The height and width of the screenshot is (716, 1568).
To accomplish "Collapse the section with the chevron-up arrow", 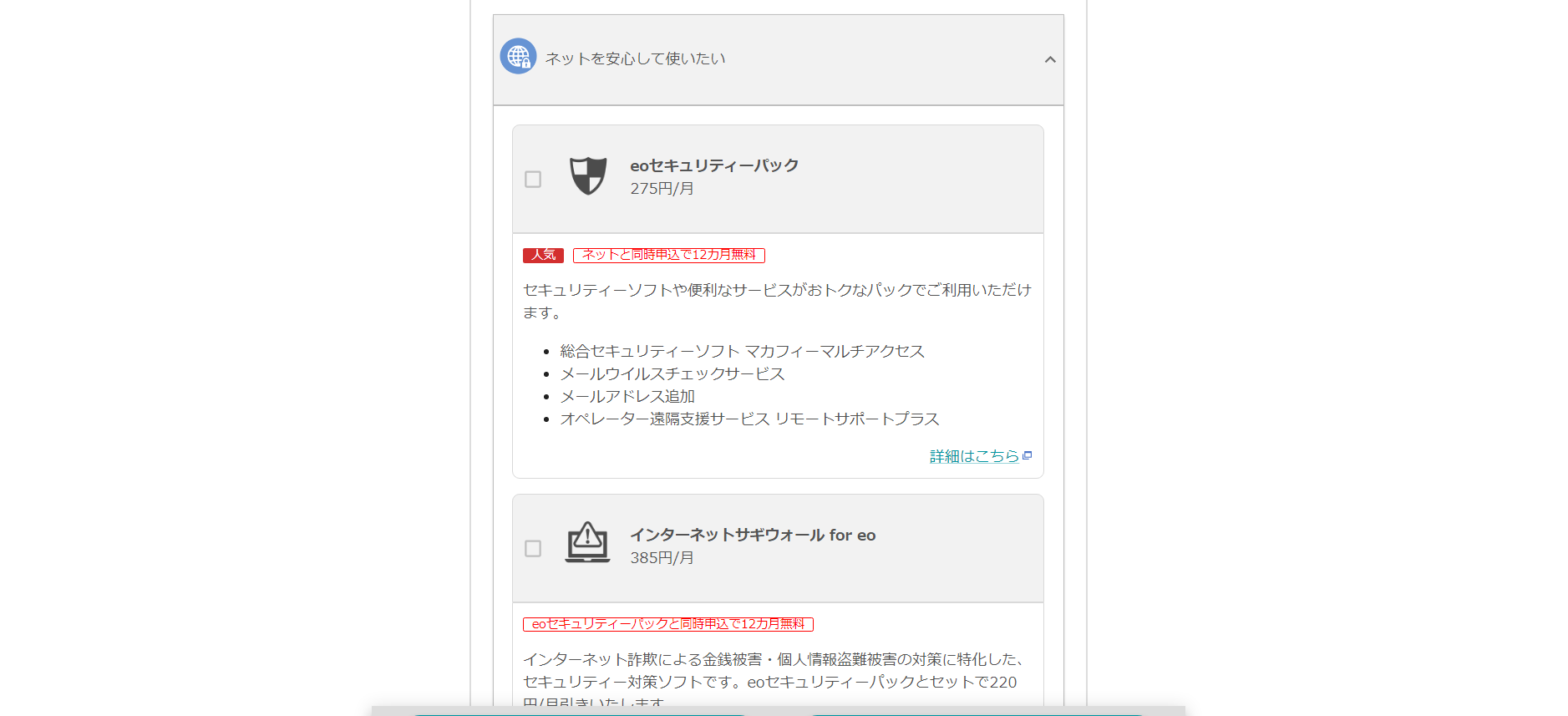I will (1050, 59).
